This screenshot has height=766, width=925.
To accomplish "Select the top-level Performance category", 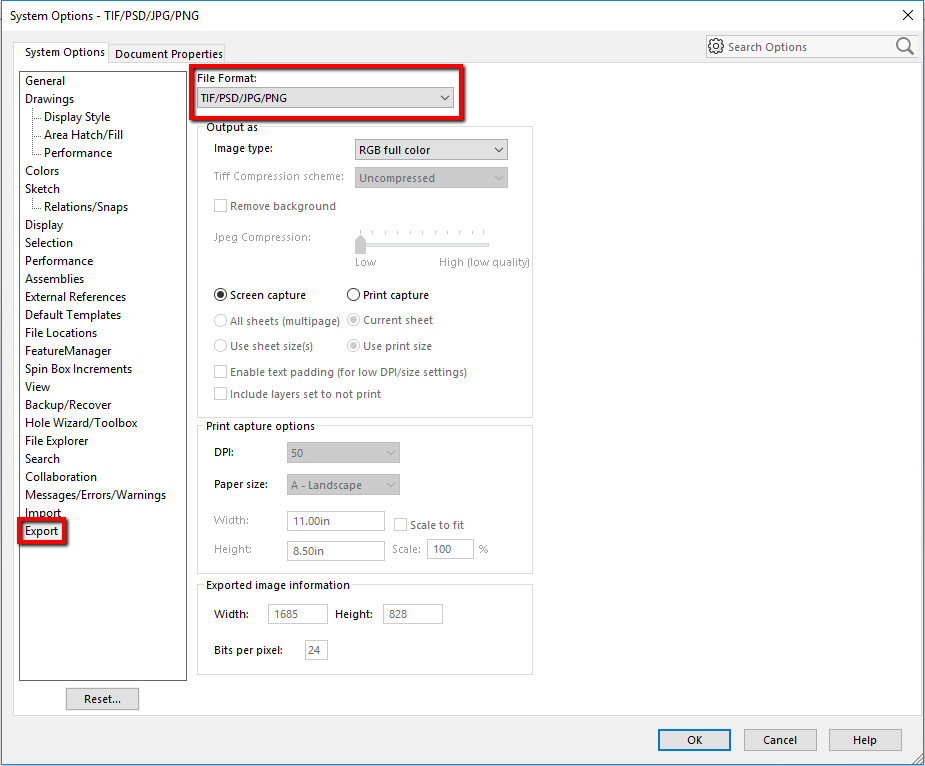I will (59, 261).
